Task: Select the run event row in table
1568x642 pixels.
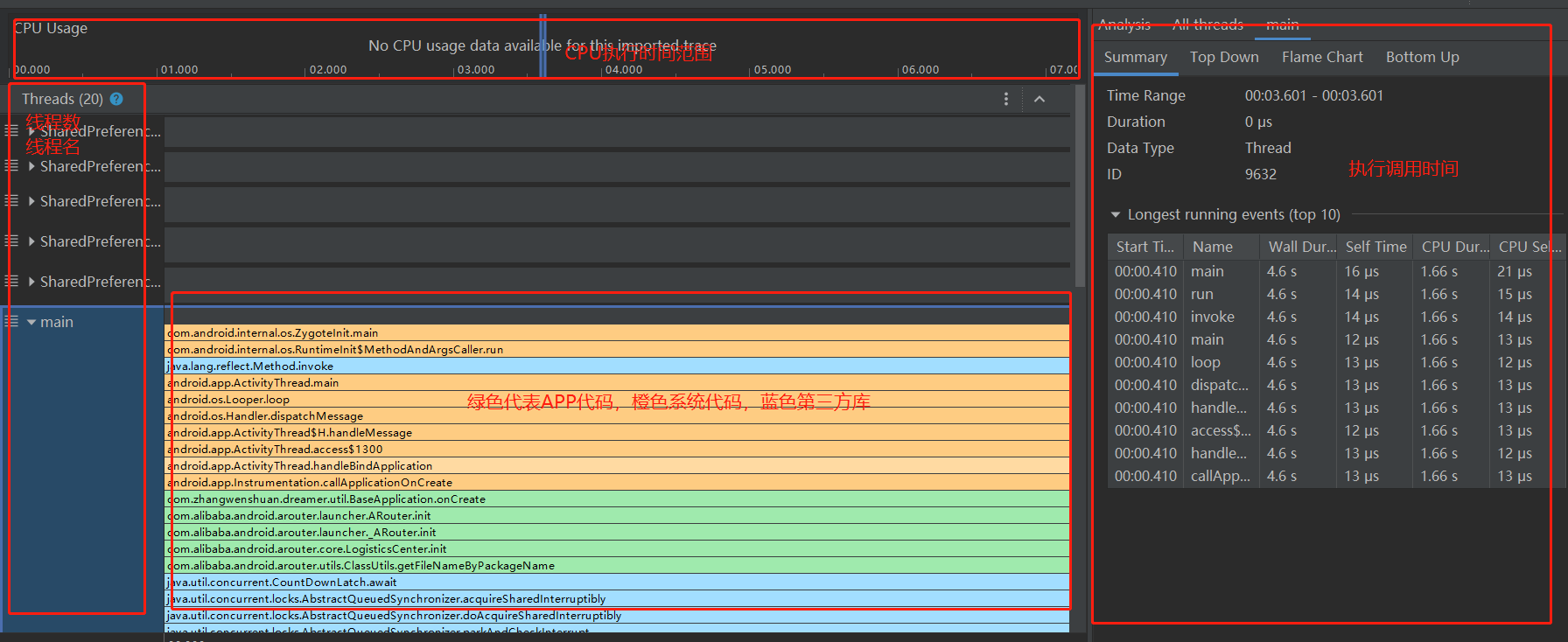Action: coord(1337,294)
